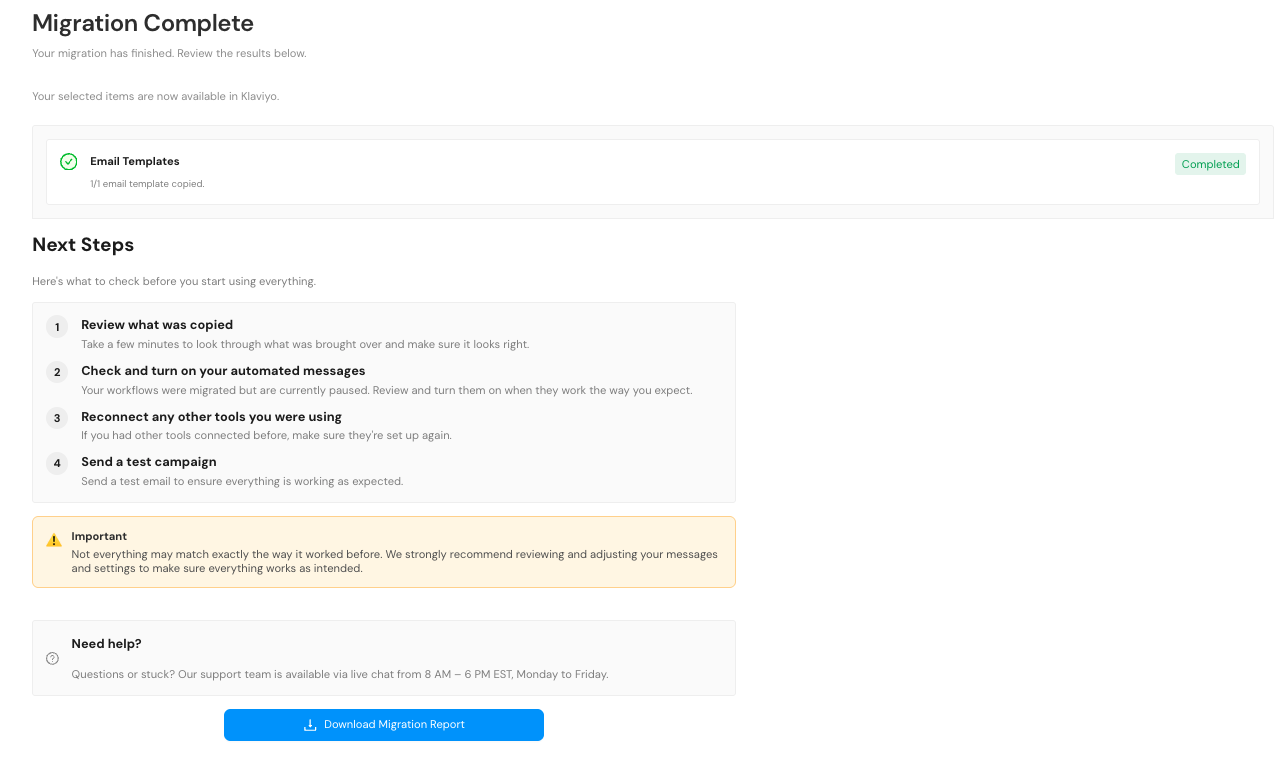Click the 1/1 email template copied progress text
The image size is (1285, 766).
(x=148, y=183)
